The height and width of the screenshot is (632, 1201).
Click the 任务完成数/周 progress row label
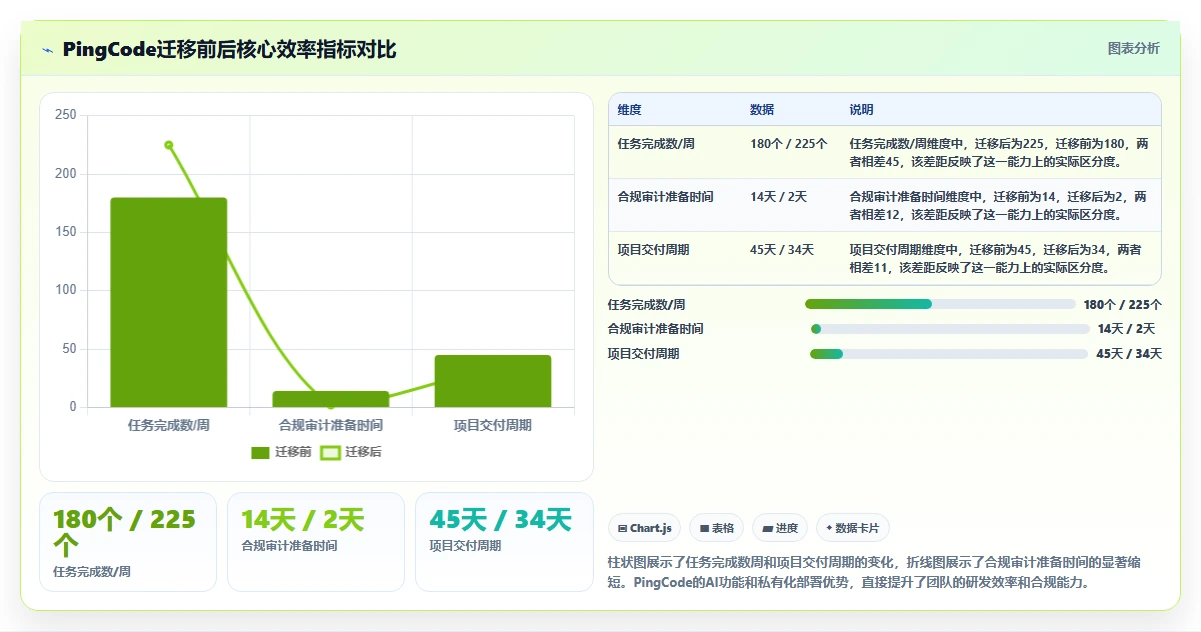point(647,304)
